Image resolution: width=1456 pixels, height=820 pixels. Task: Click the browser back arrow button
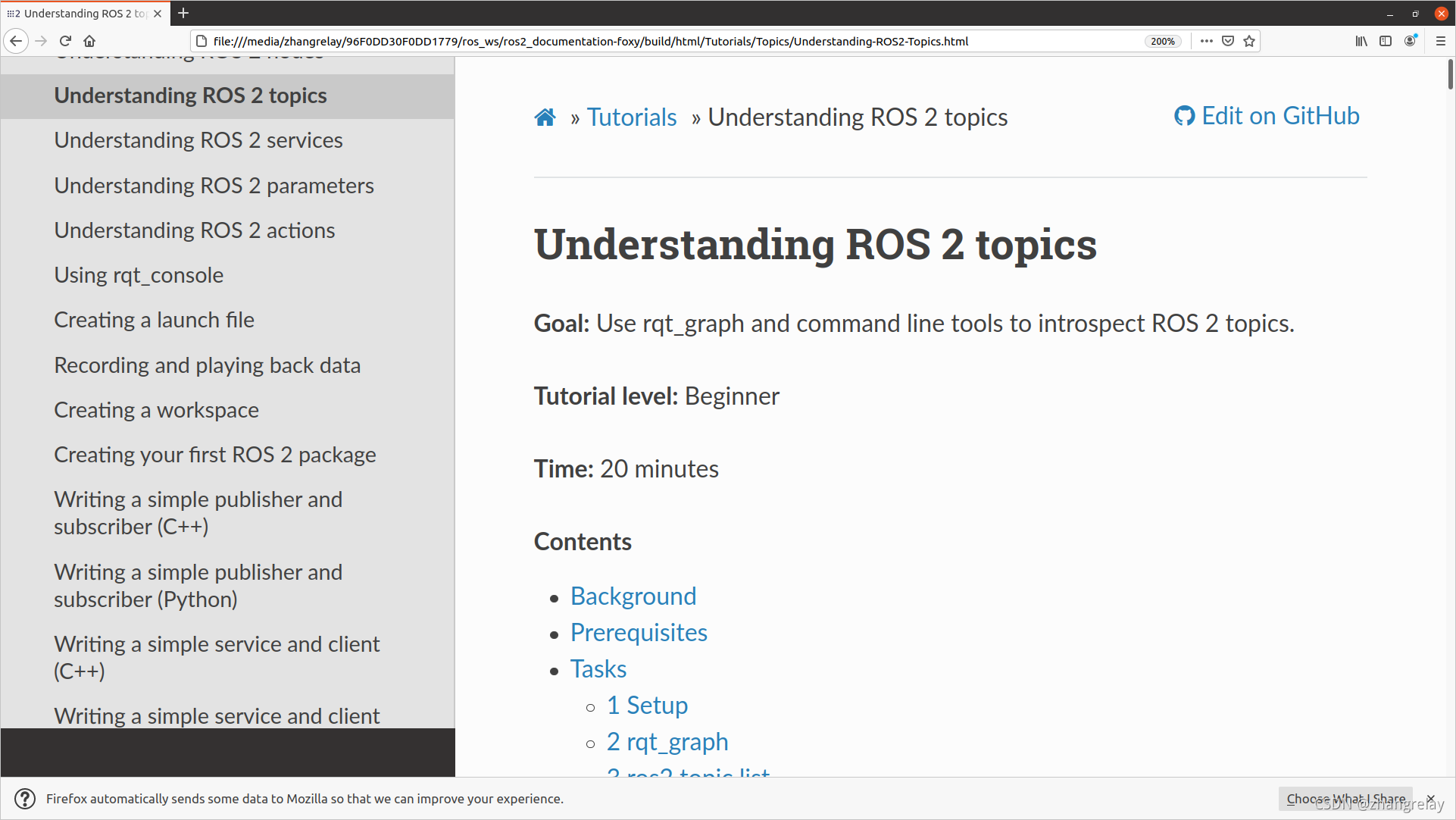pyautogui.click(x=16, y=41)
